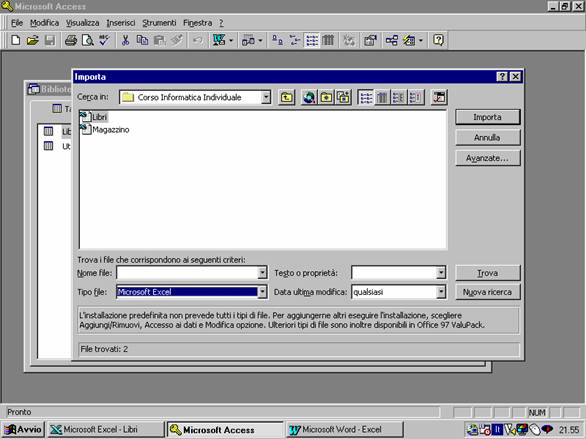Expand the Tipo file Microsoft Excel dropdown
This screenshot has width=586, height=439.
pos(262,292)
